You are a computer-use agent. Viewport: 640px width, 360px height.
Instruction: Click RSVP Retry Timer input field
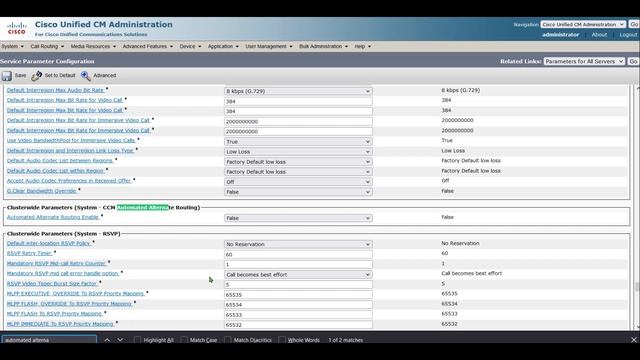298,254
